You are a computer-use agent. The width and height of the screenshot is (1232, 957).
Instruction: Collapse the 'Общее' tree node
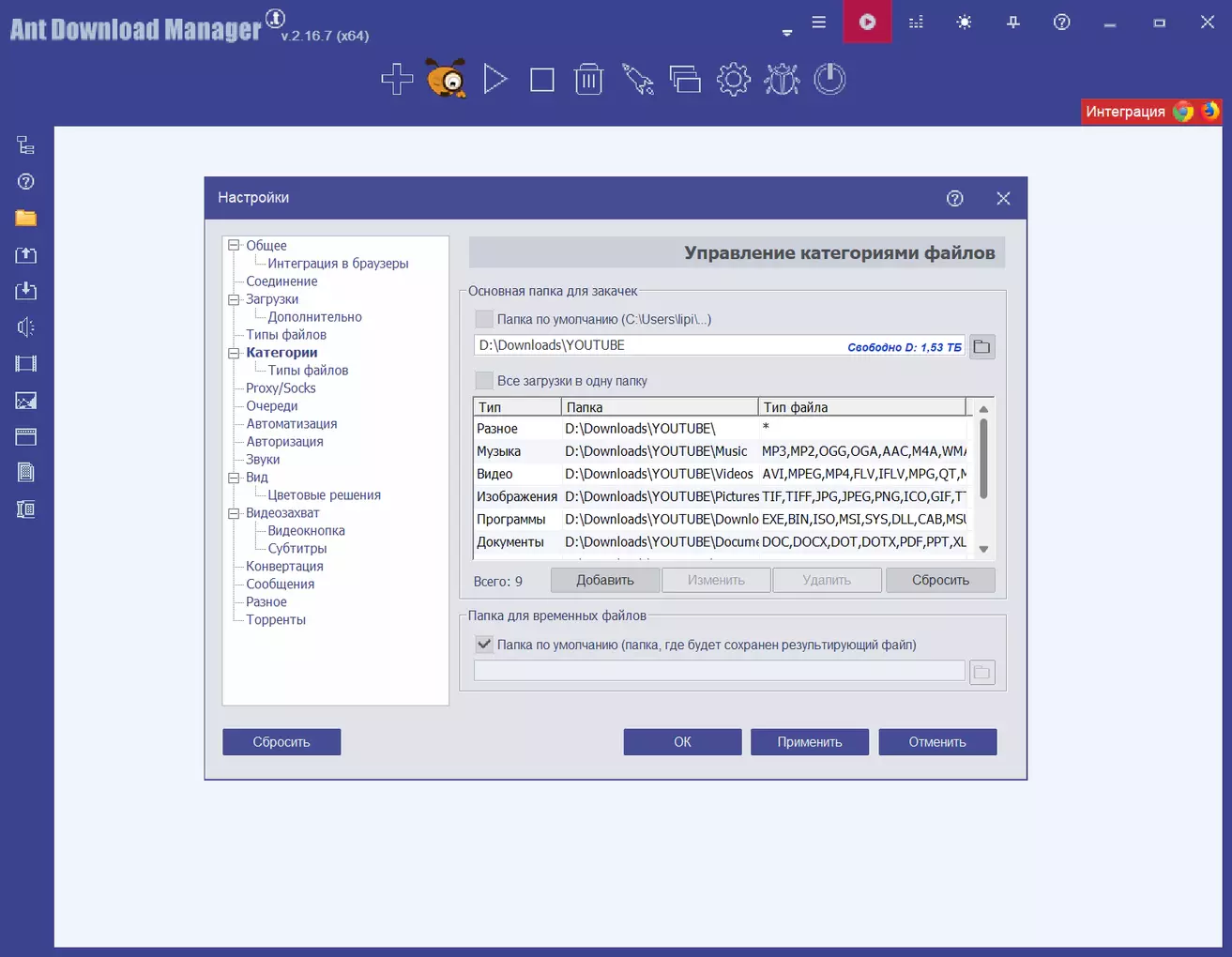coord(235,246)
